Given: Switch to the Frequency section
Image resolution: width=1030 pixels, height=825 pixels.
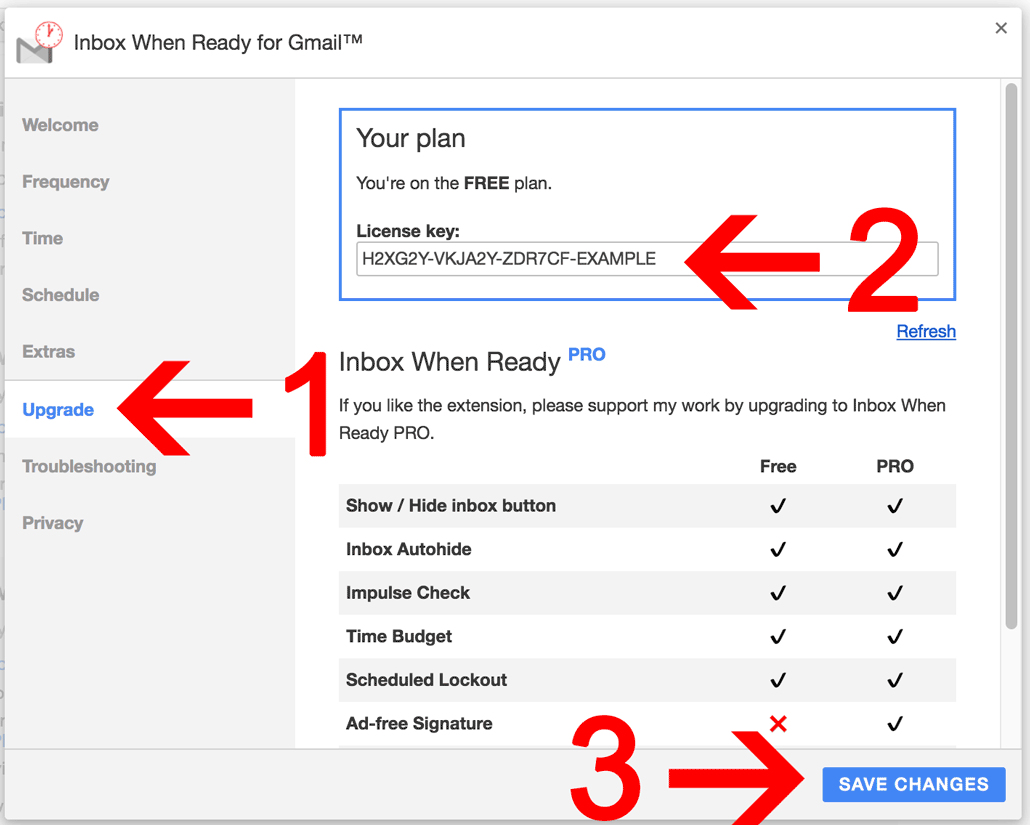Looking at the screenshot, I should click(x=66, y=181).
